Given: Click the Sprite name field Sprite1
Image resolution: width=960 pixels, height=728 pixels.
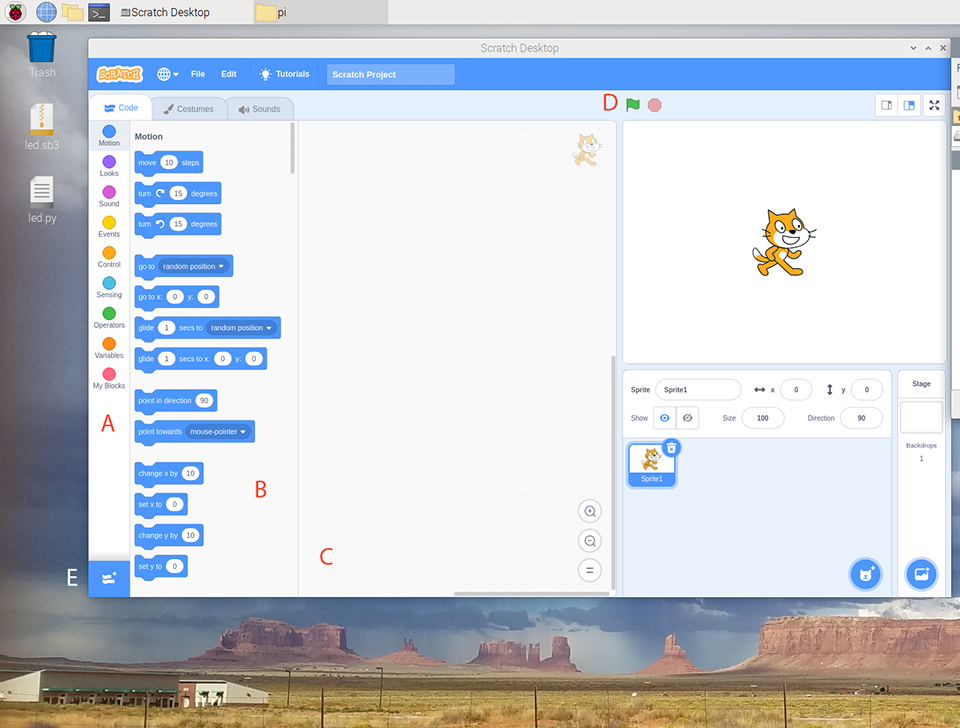Looking at the screenshot, I should tap(698, 389).
